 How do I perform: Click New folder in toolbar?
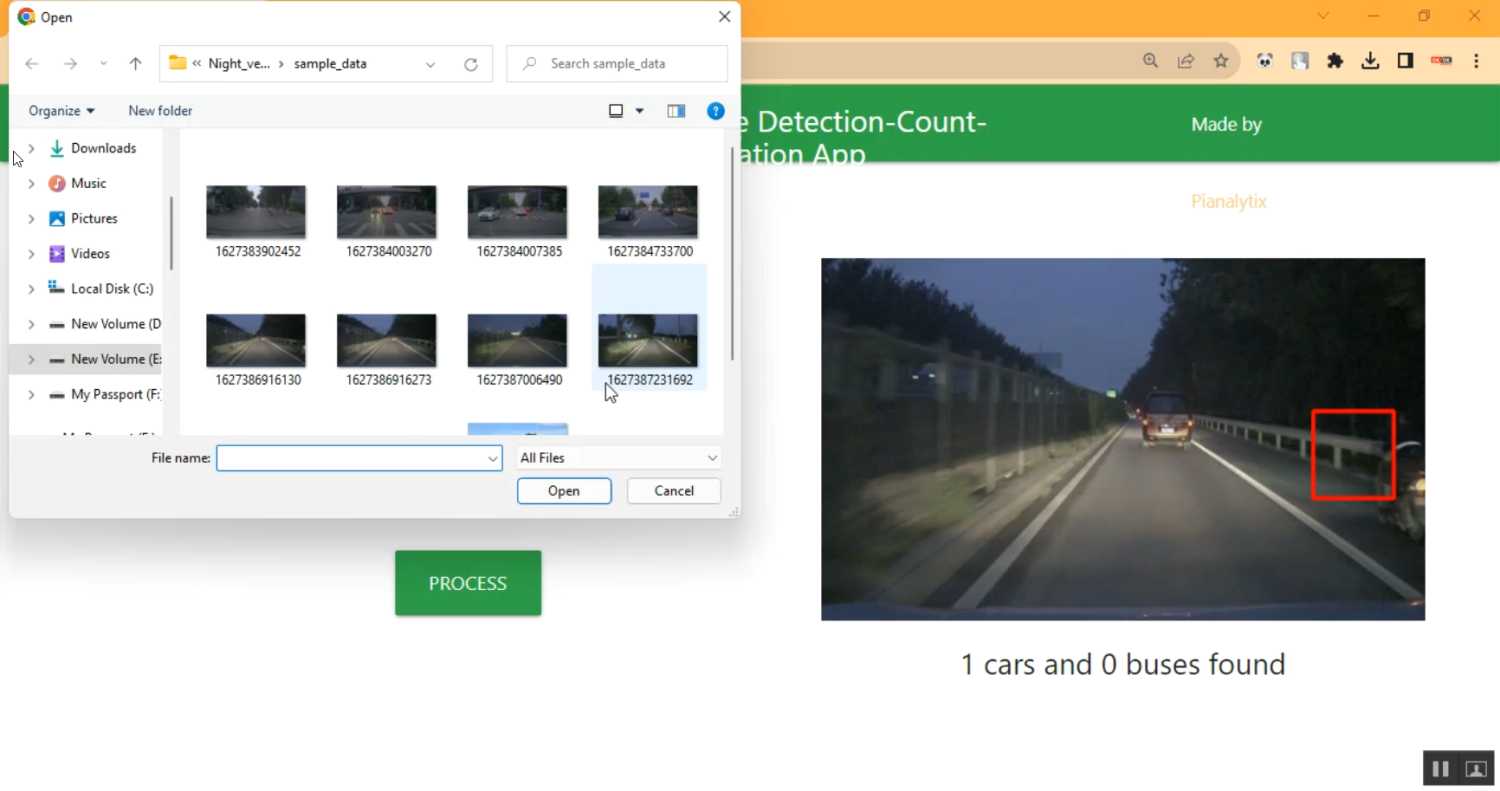(x=160, y=111)
